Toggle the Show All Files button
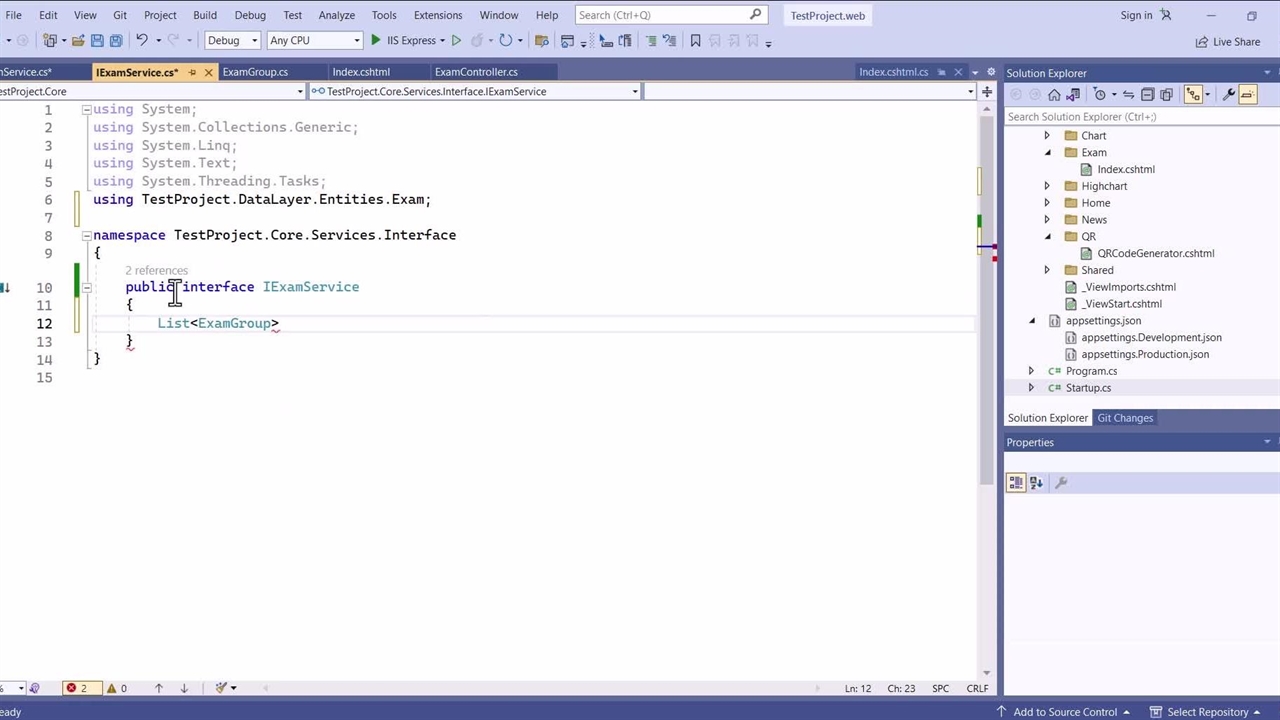This screenshot has width=1280, height=720. 1166,94
